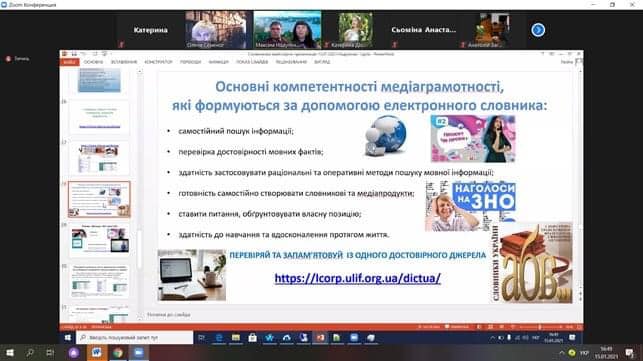Select the #2 pink banner image

[x=473, y=139]
